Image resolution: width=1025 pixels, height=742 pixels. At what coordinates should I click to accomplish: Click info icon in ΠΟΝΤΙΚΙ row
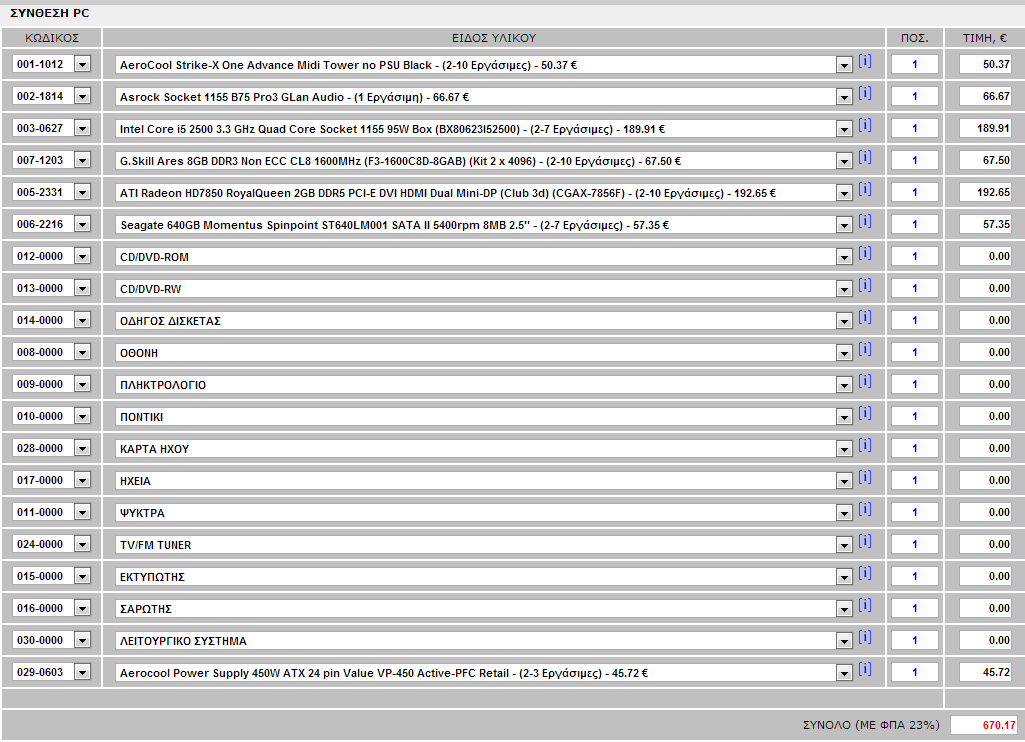(864, 413)
